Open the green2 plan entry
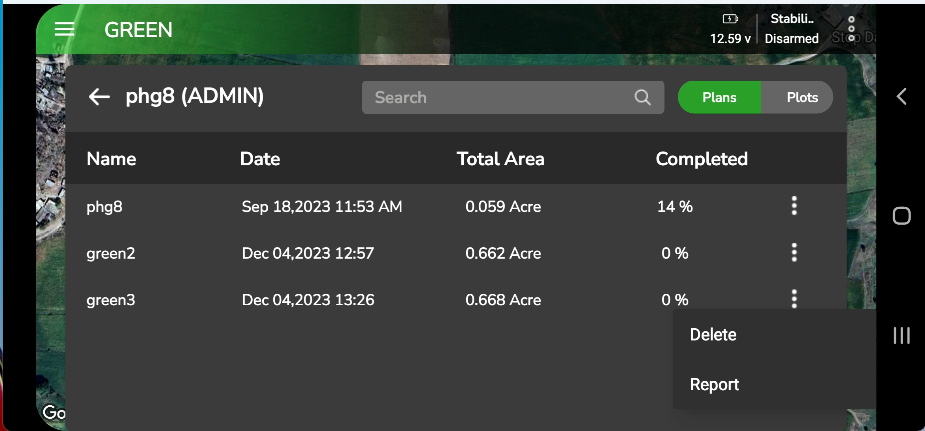 110,254
